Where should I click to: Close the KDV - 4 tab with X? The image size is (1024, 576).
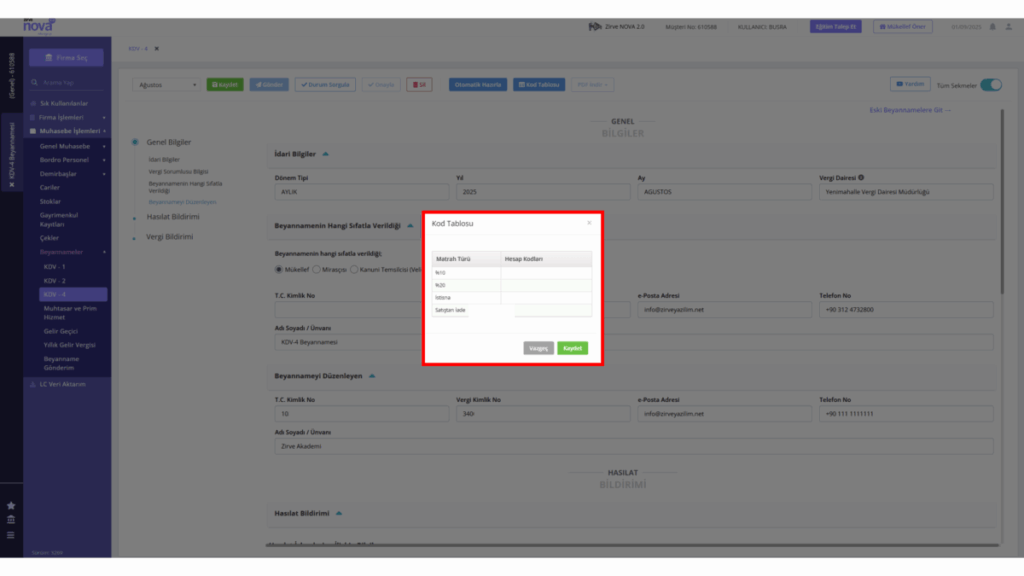pyautogui.click(x=157, y=48)
